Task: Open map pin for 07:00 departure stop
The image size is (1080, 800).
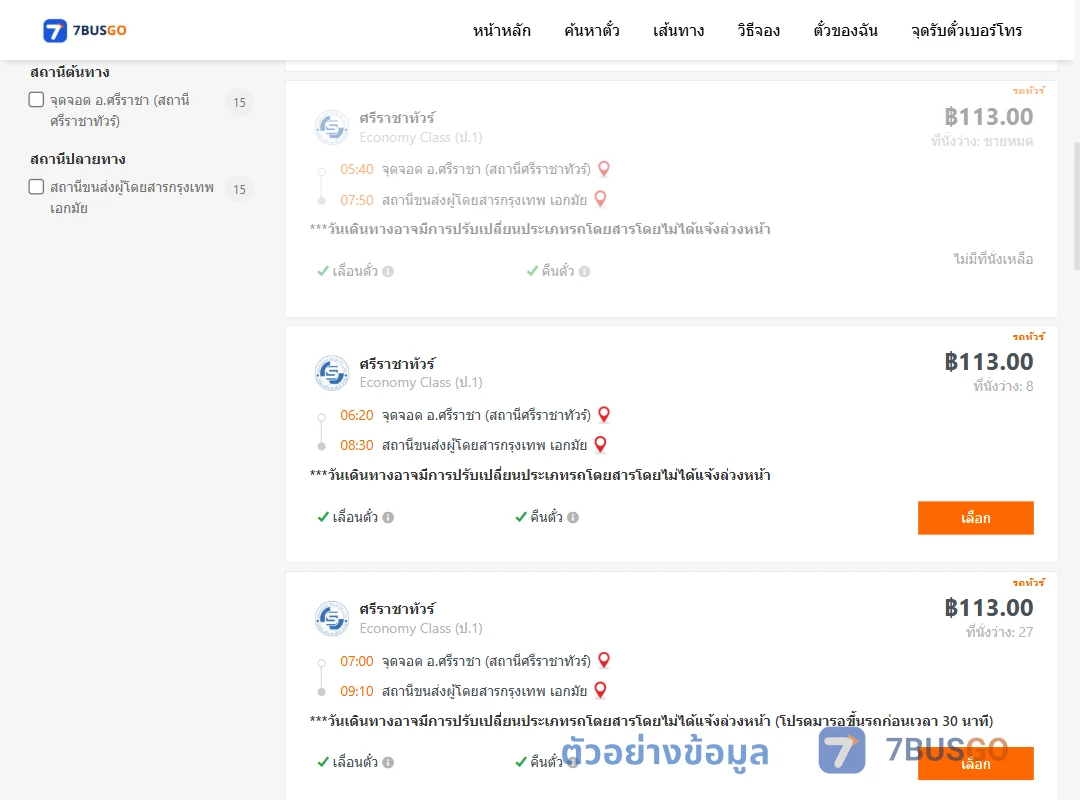Action: (604, 660)
